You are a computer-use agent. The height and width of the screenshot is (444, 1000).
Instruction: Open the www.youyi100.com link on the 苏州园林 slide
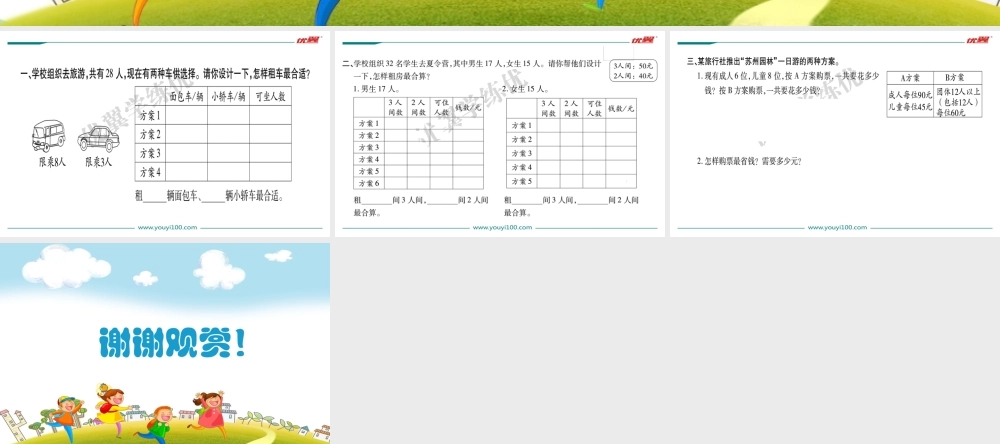pos(836,227)
